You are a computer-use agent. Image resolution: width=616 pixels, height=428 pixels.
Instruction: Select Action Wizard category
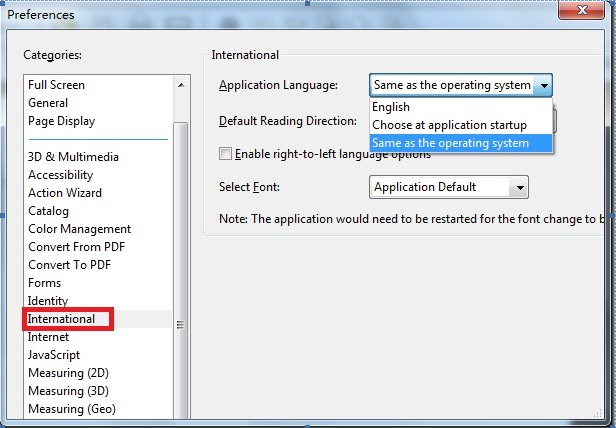point(65,193)
